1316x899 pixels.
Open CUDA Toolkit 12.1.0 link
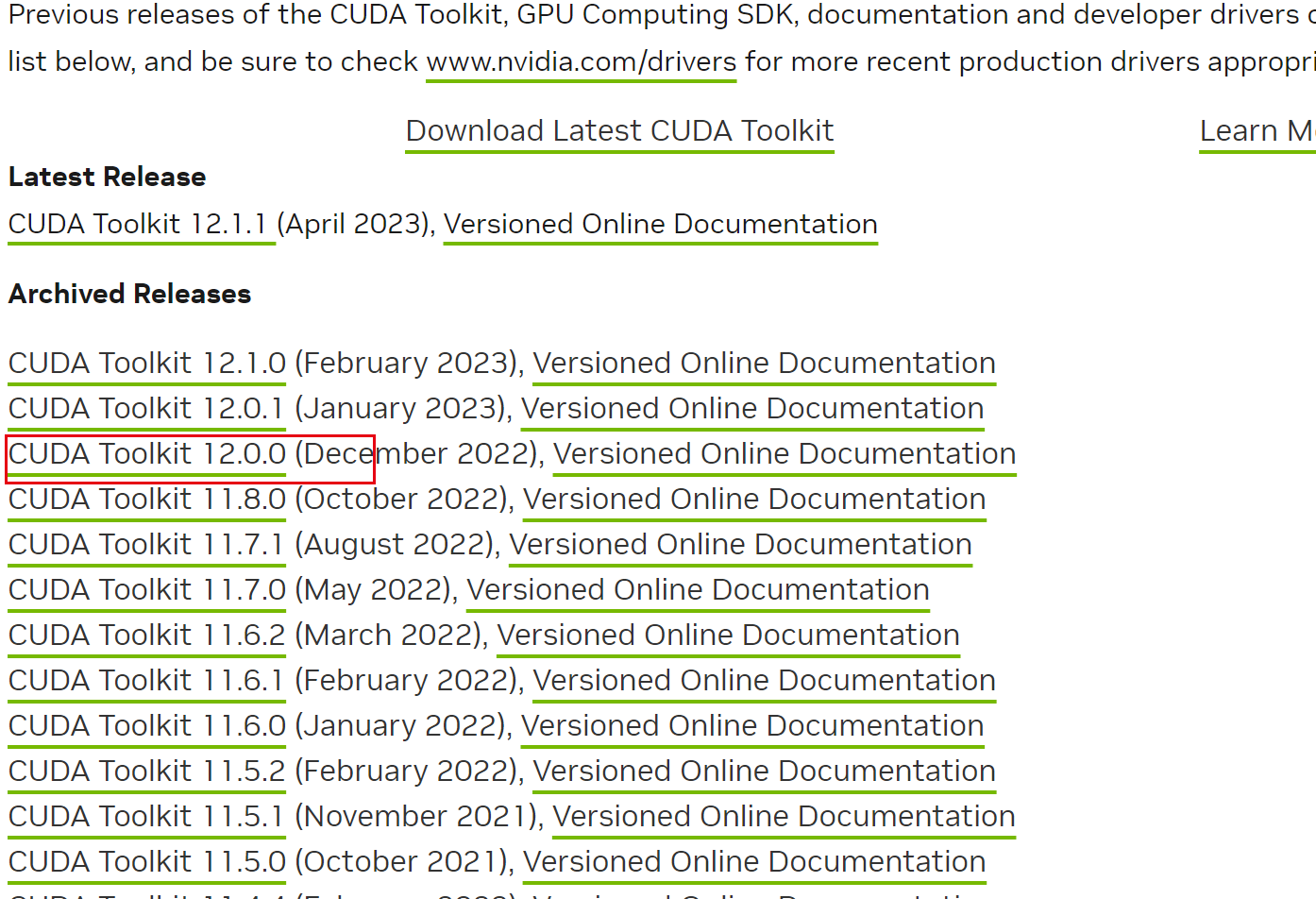[147, 364]
